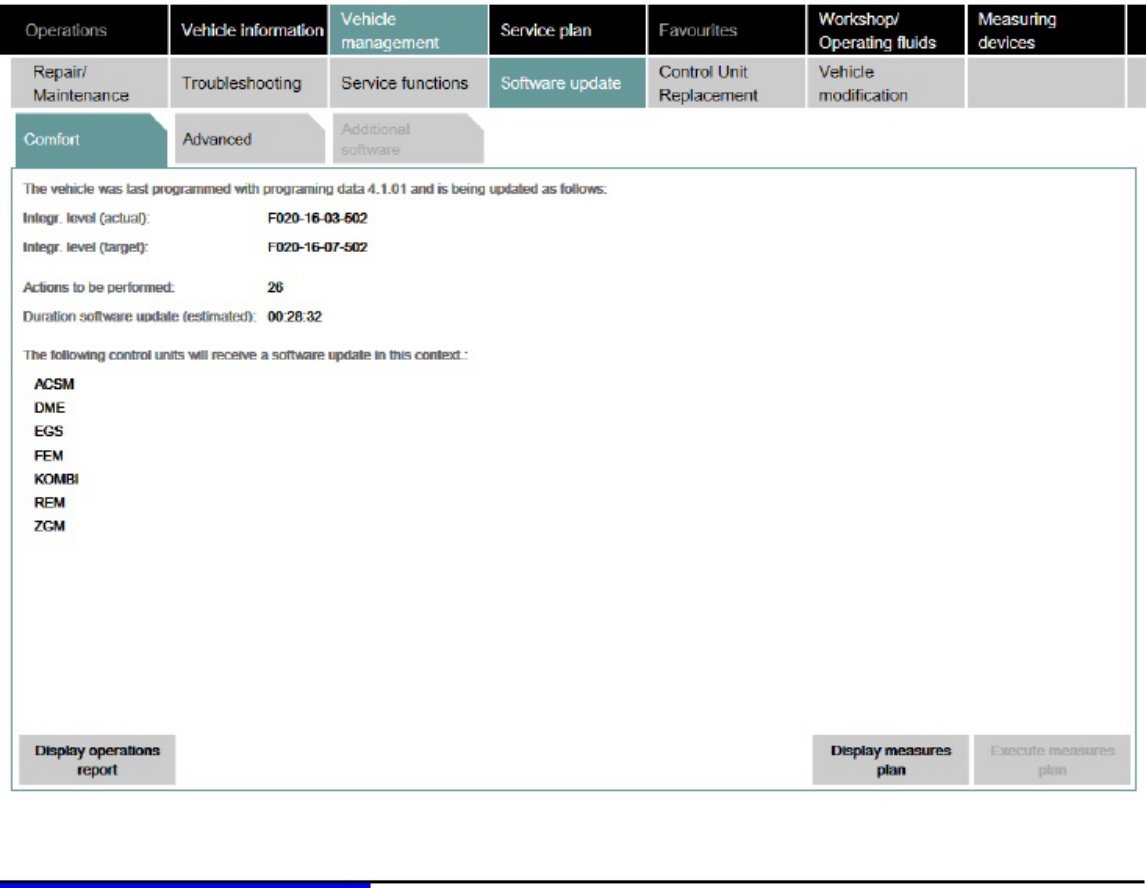Open Workshop/Operating fluids tab
The image size is (1146, 888).
coord(886,30)
